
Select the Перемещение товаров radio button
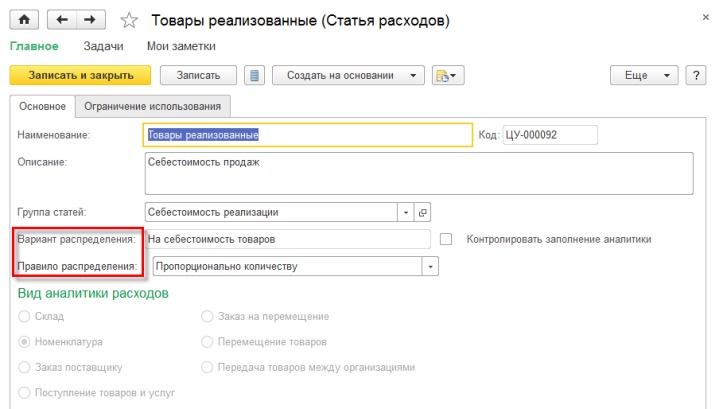207,342
